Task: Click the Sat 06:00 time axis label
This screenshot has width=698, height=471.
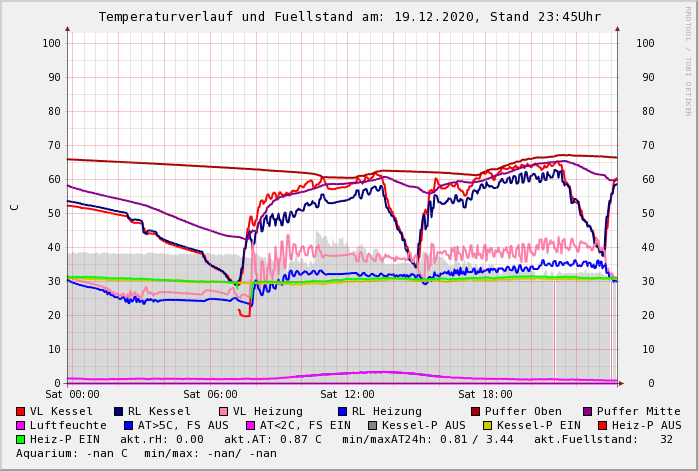Action: (x=210, y=395)
